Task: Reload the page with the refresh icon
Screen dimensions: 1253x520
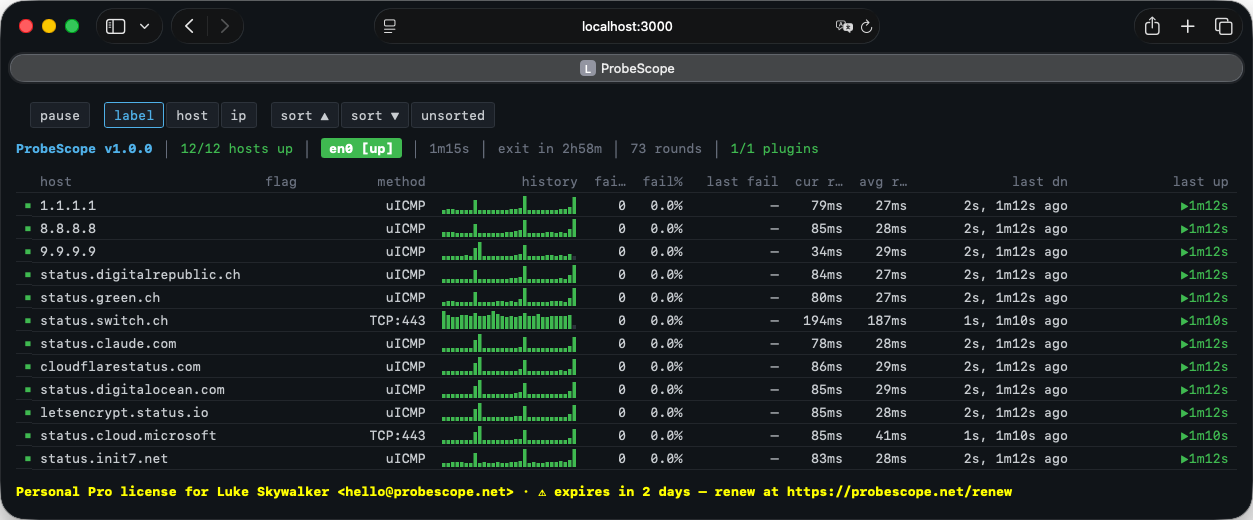Action: 867,27
